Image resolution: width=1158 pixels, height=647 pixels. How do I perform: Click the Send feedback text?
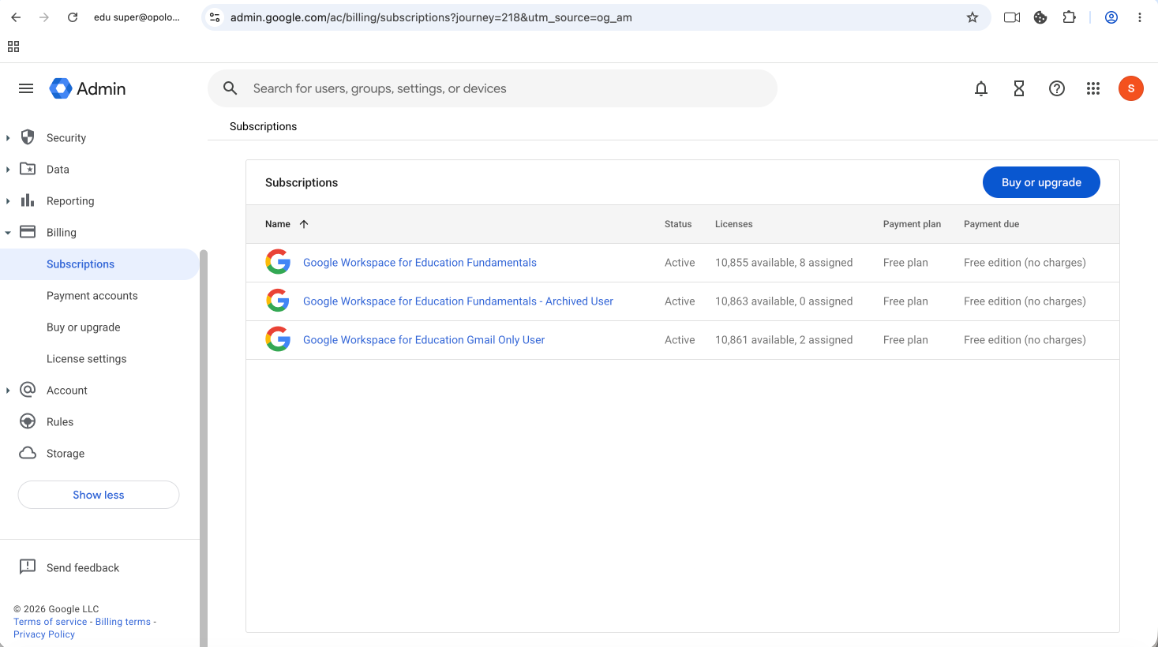coord(82,568)
